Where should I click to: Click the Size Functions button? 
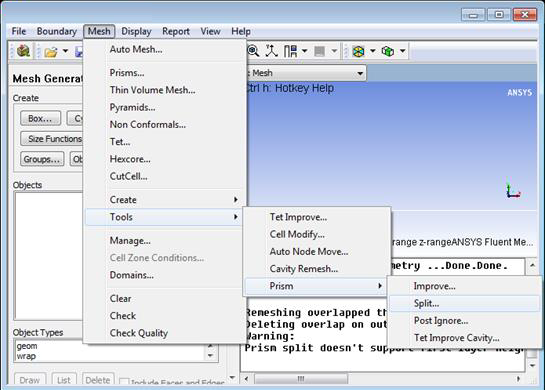(x=52, y=139)
